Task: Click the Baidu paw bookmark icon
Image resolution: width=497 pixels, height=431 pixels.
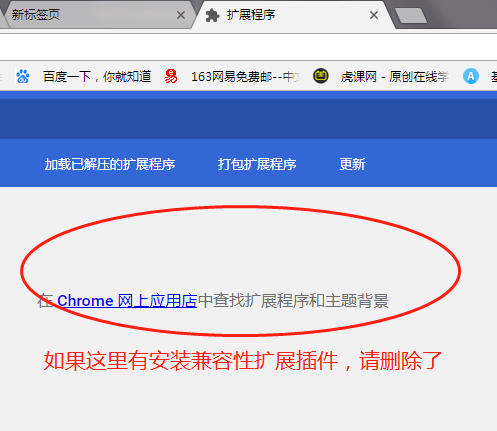Action: pos(23,76)
